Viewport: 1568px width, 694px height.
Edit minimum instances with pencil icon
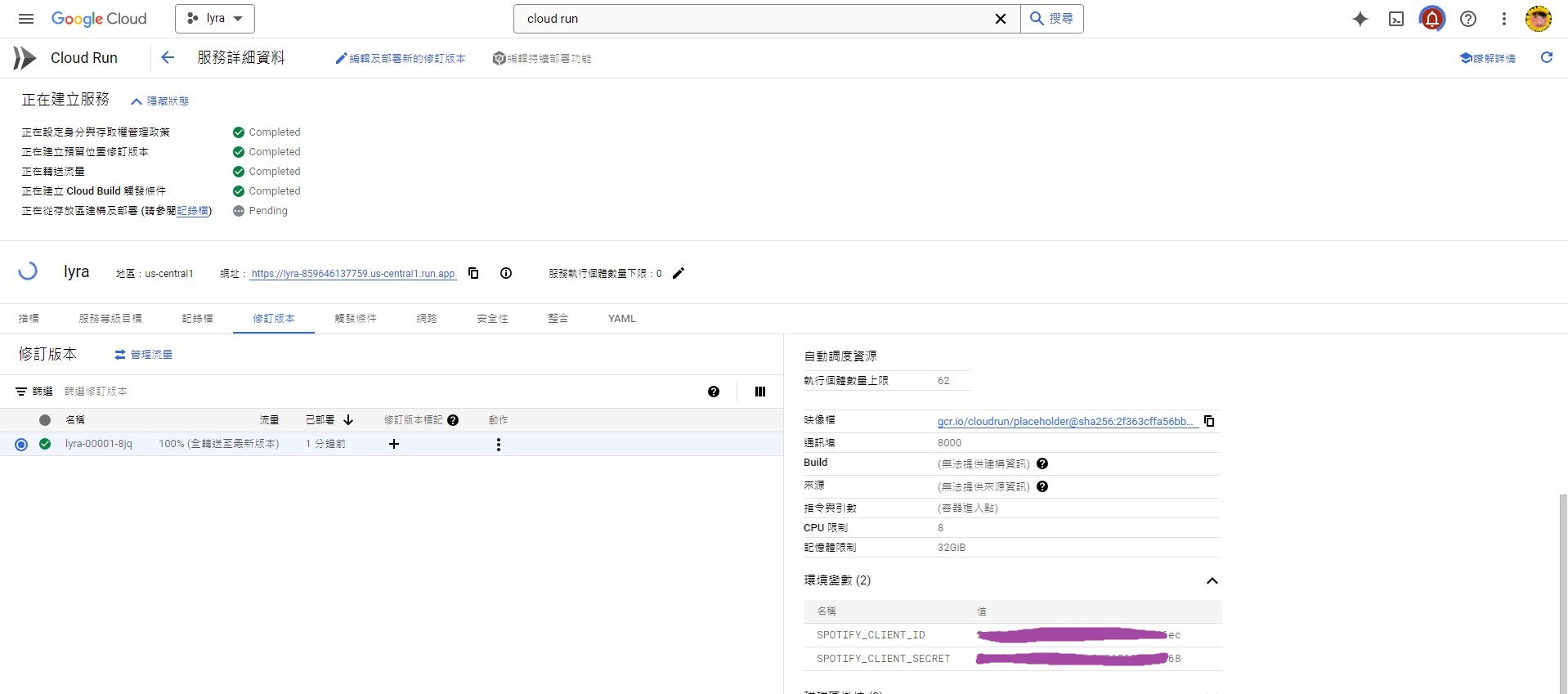679,273
